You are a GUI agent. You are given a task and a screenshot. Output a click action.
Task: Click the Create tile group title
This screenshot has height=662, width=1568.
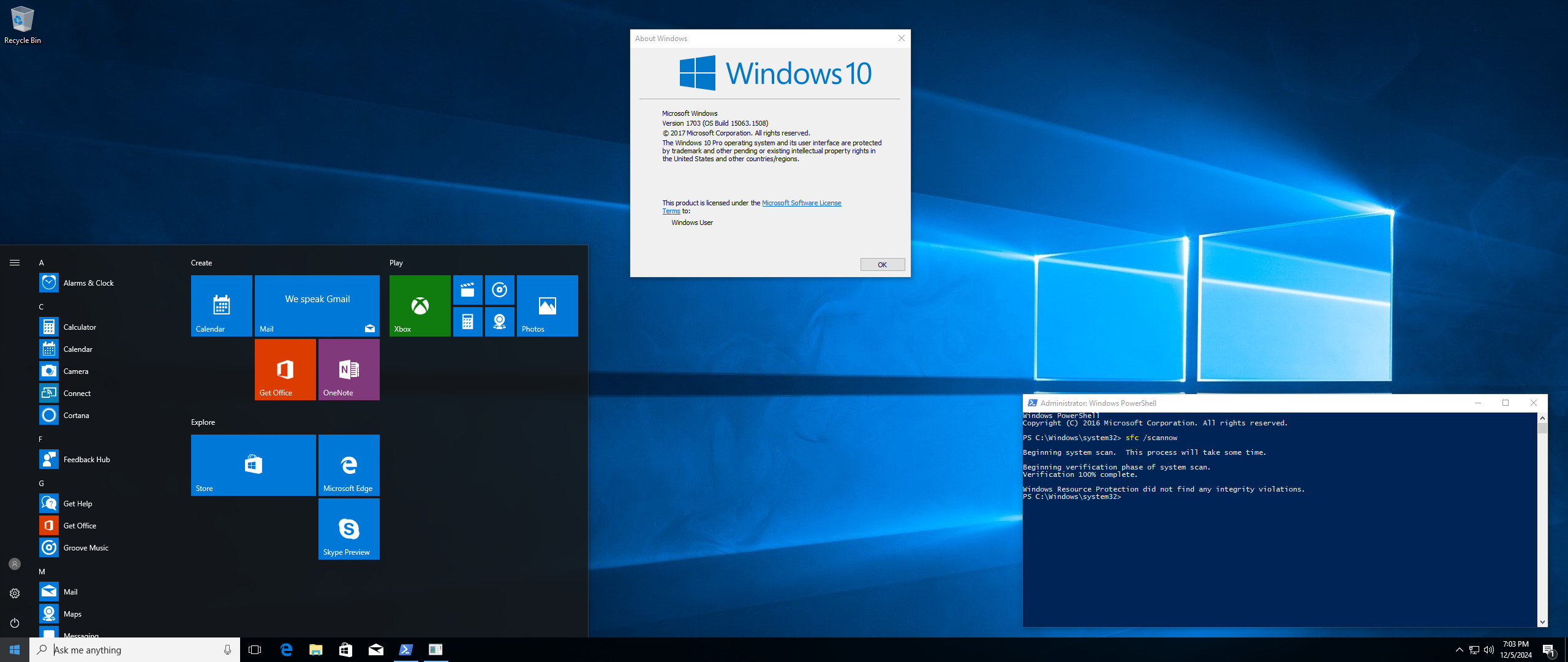(x=202, y=262)
